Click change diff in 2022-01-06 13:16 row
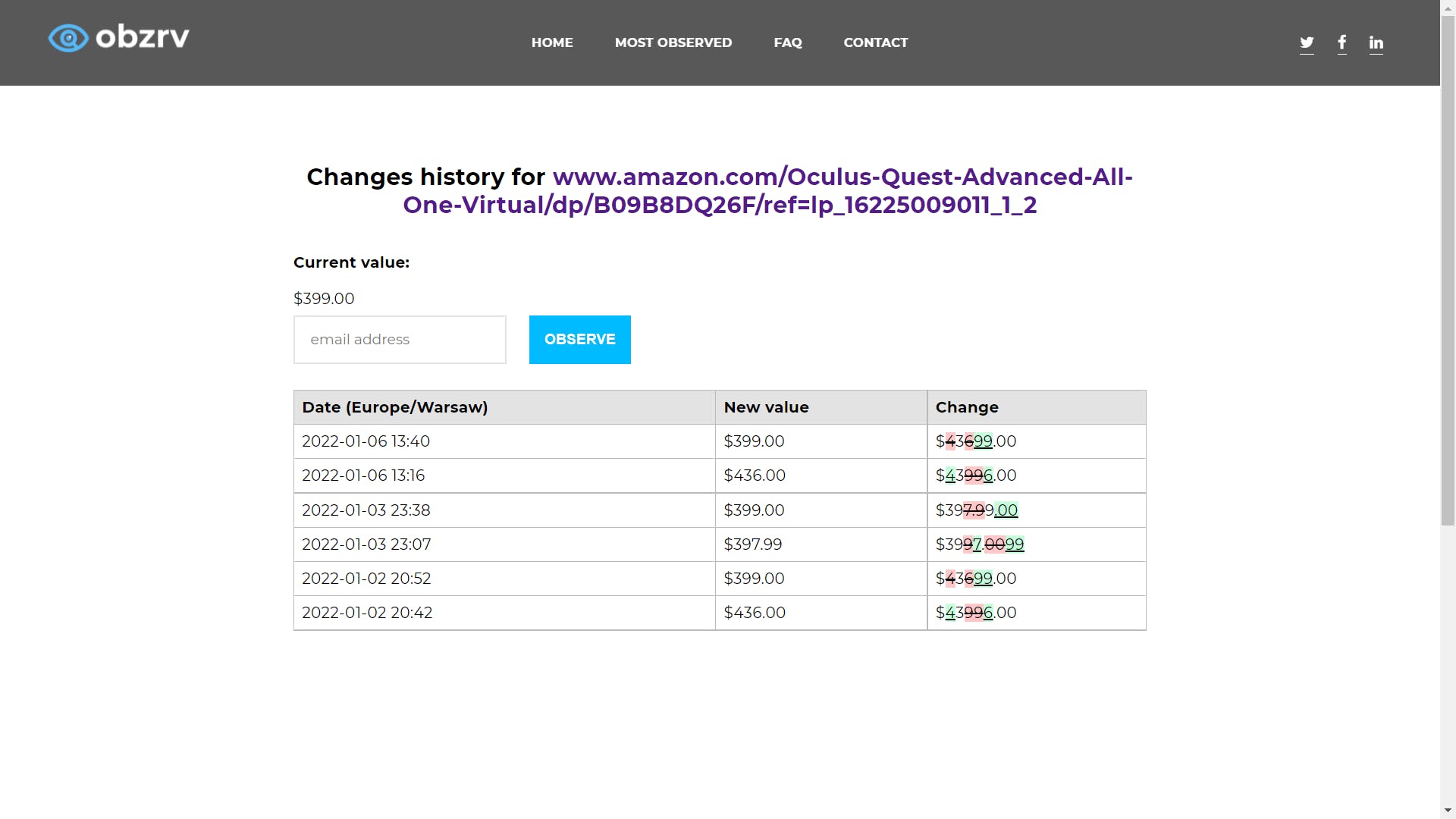The image size is (1456, 819). coord(976,475)
